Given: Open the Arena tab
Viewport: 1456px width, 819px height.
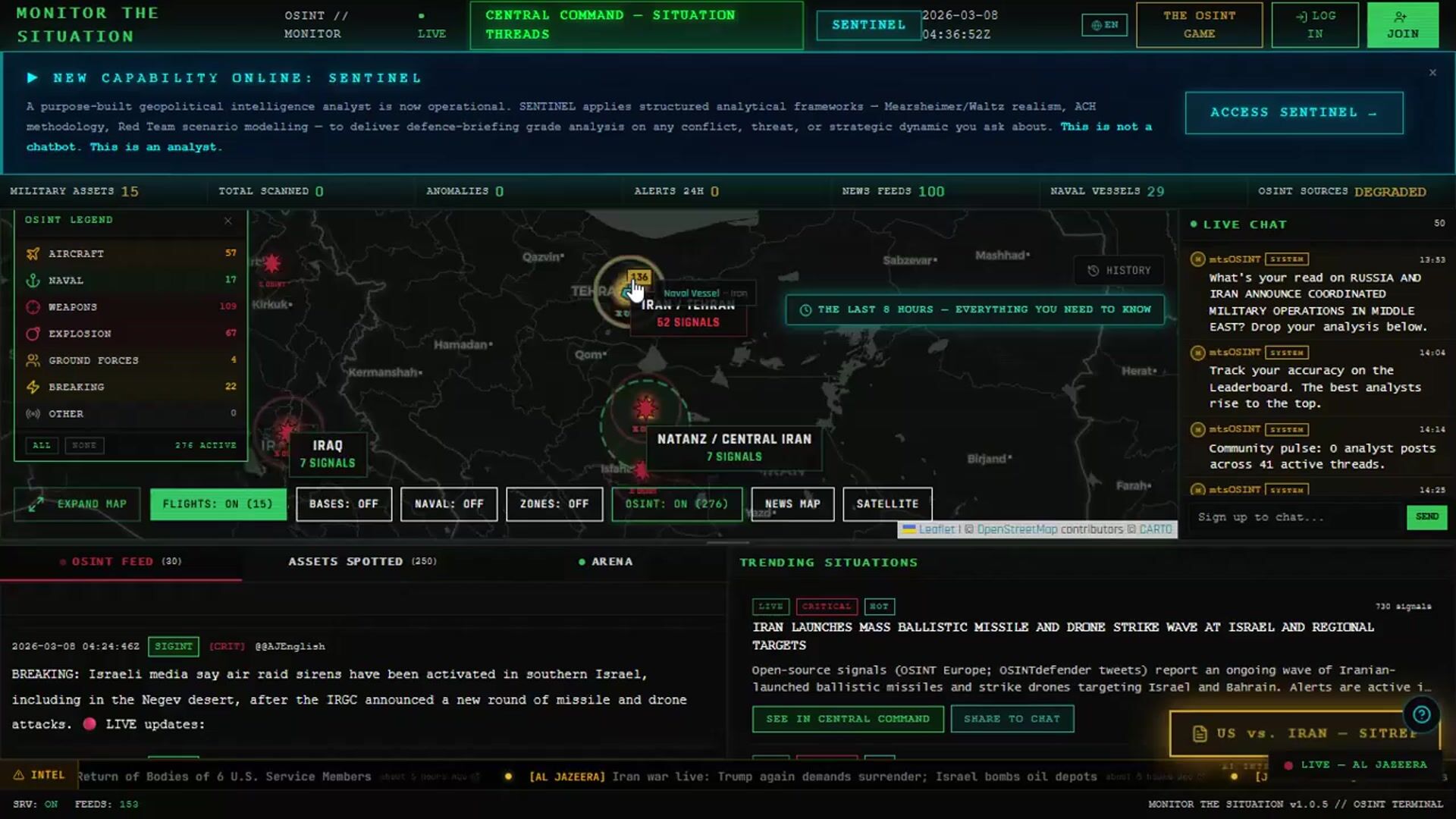Looking at the screenshot, I should (x=605, y=562).
